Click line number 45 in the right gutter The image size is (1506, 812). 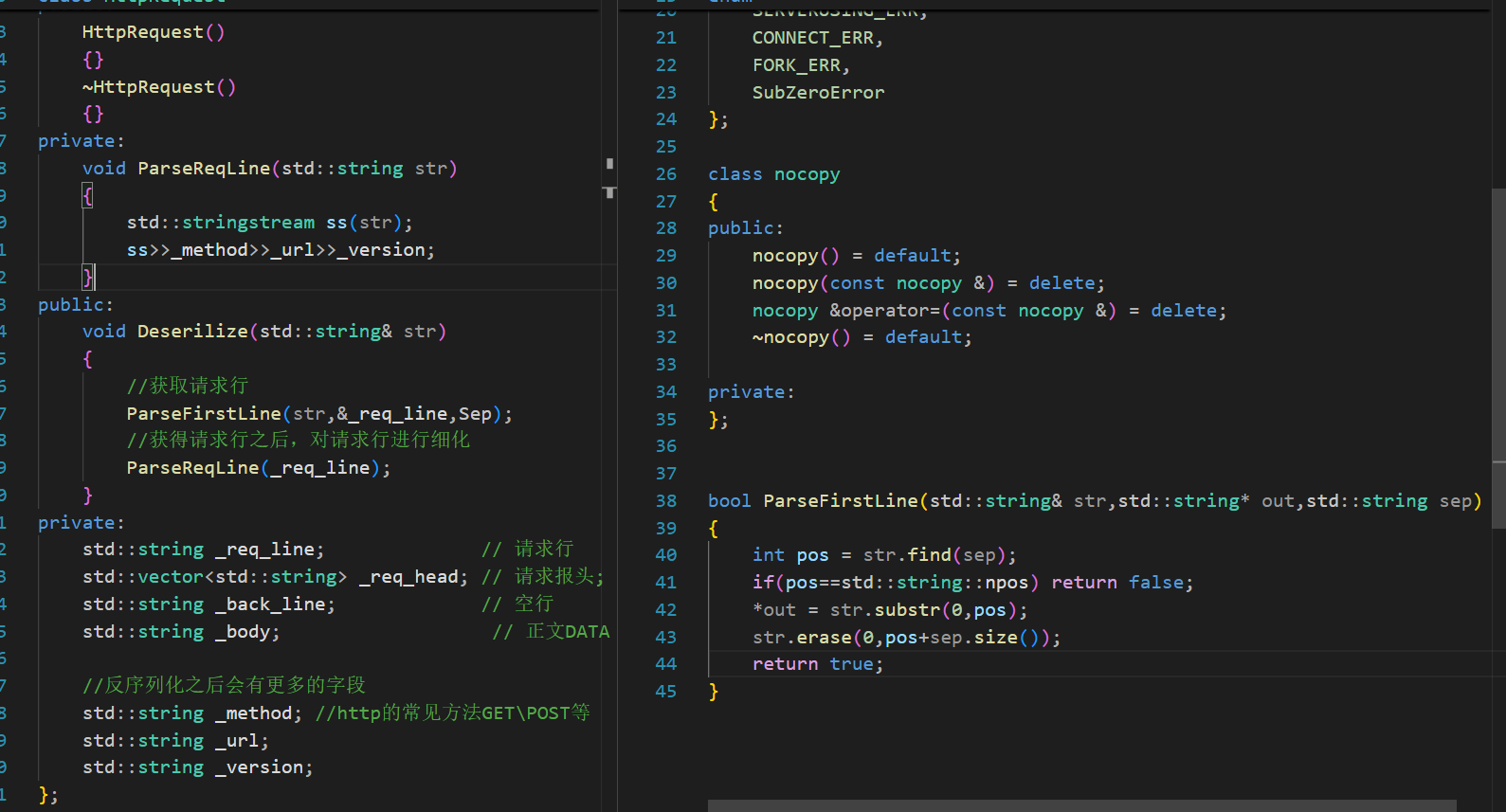[x=665, y=692]
